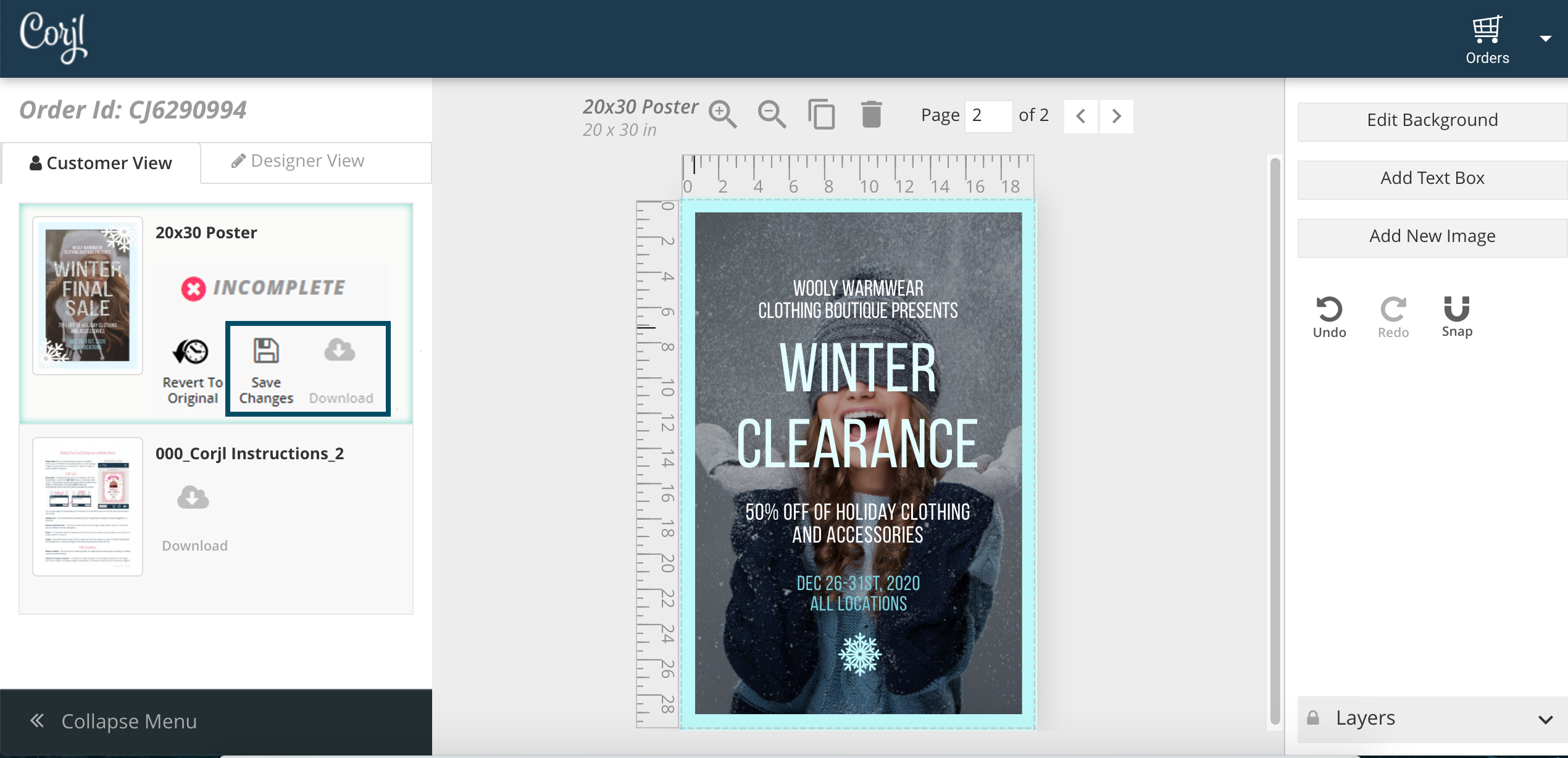Expand the Layers panel chevron
Image resolution: width=1568 pixels, height=758 pixels.
click(1545, 719)
